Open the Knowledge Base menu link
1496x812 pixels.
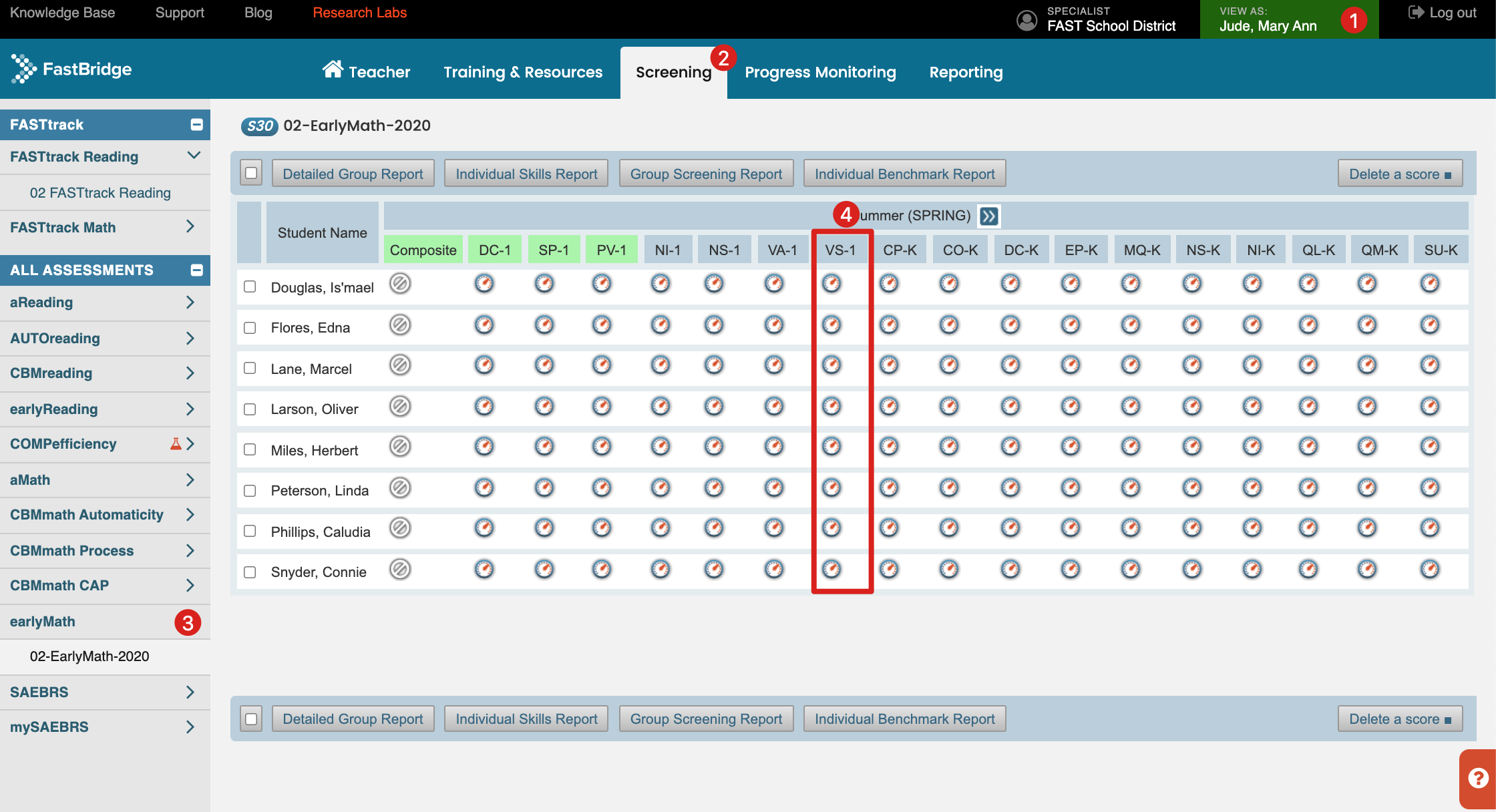(63, 13)
